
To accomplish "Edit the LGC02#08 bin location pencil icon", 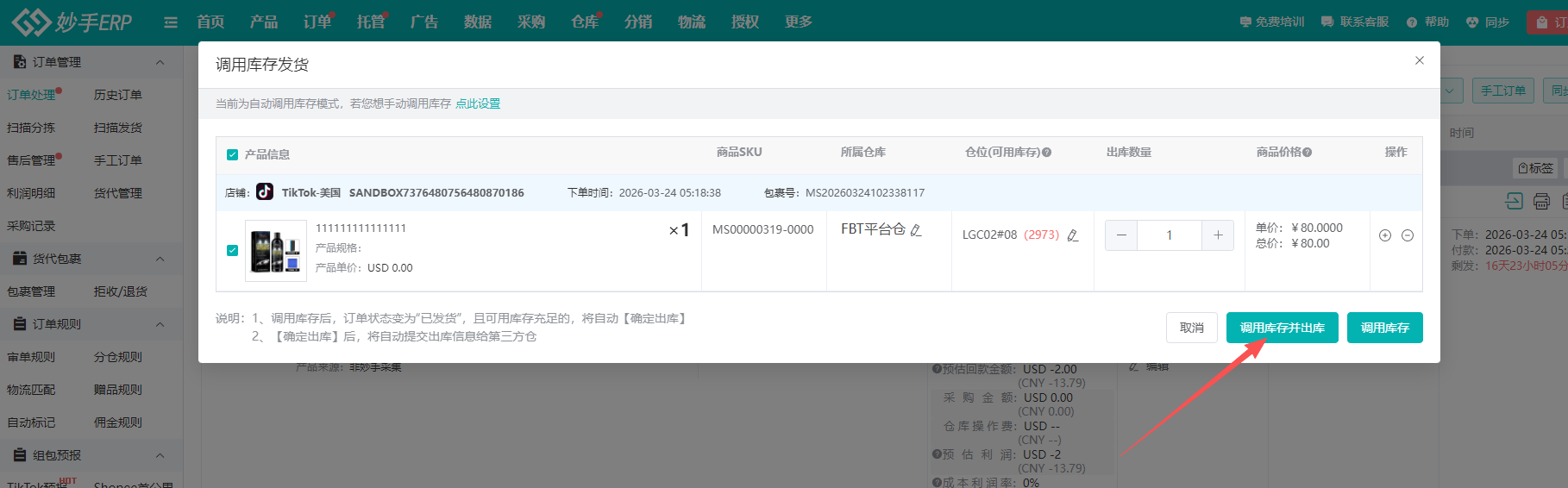I will point(1073,235).
